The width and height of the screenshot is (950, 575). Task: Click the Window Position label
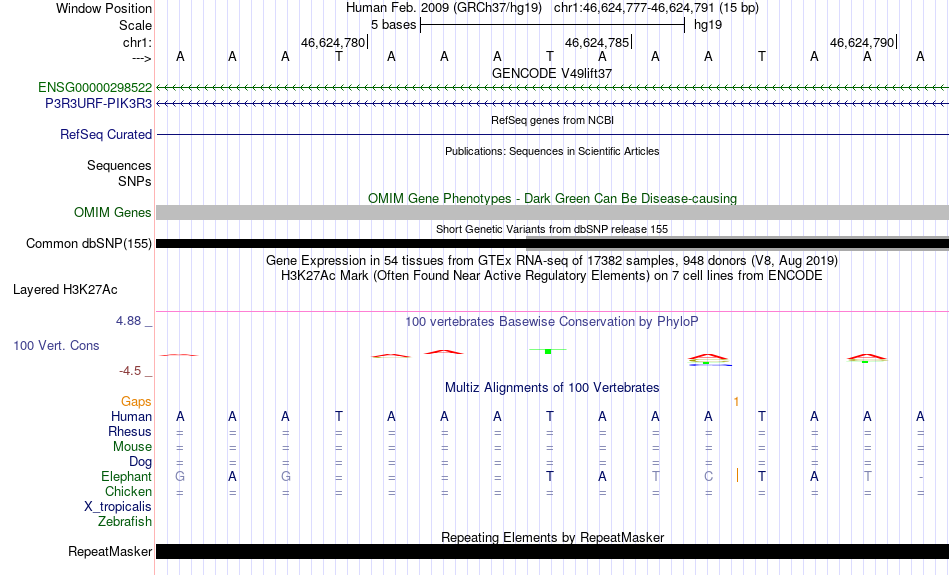104,8
